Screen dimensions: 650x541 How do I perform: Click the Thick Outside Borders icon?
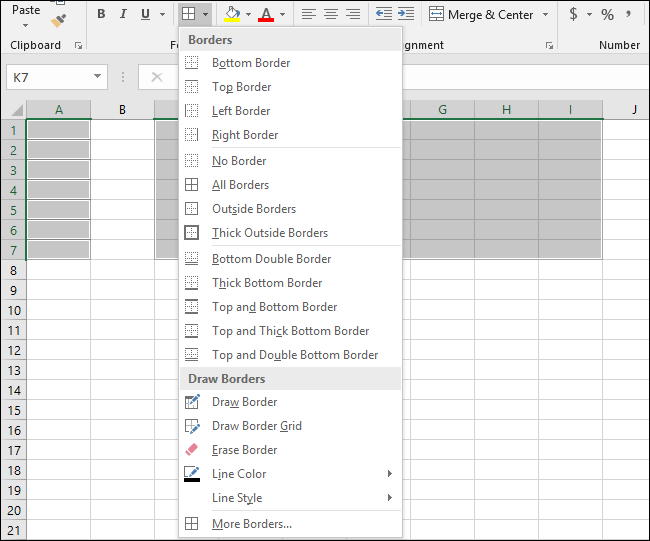click(x=192, y=233)
